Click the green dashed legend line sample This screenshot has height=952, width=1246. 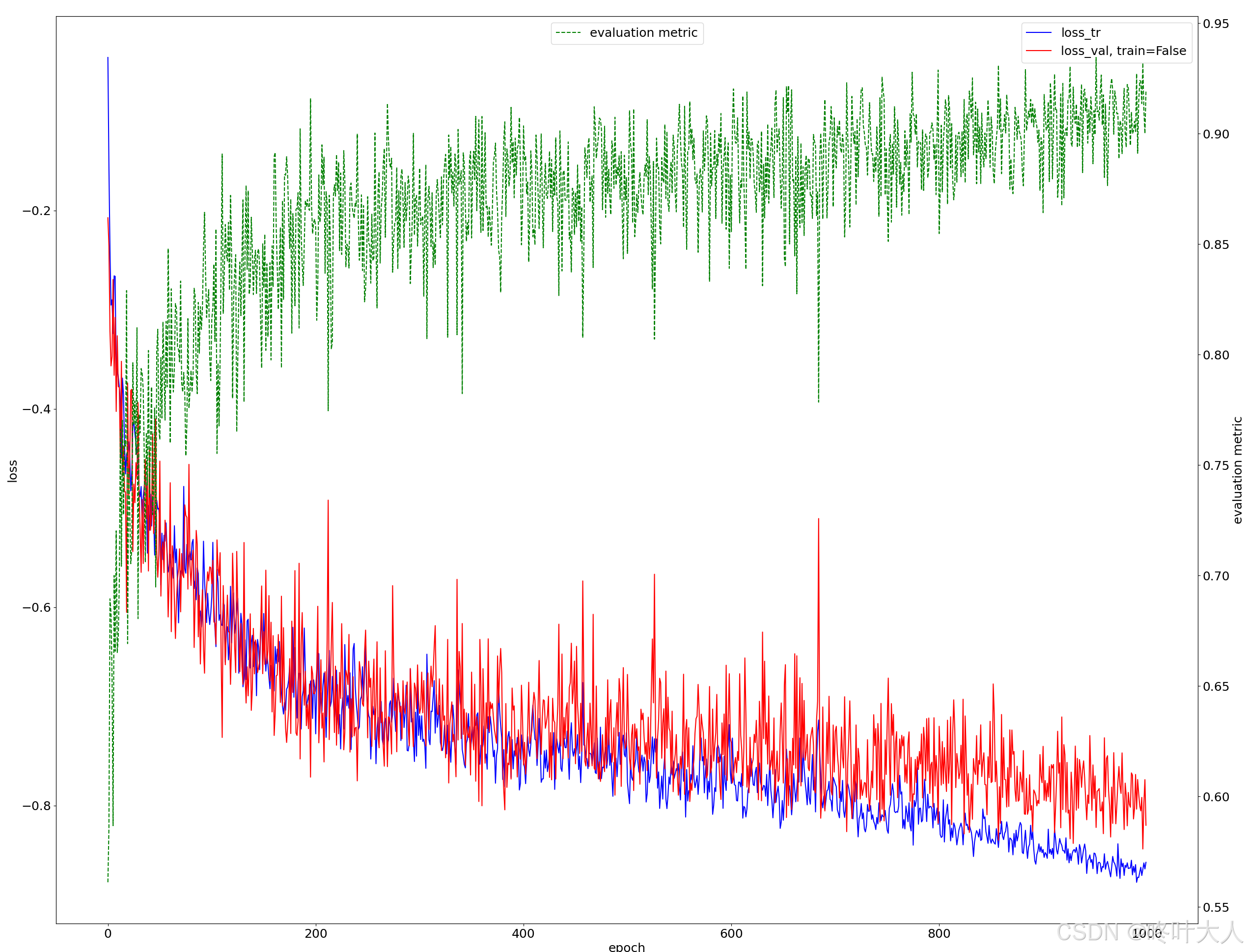coord(568,33)
